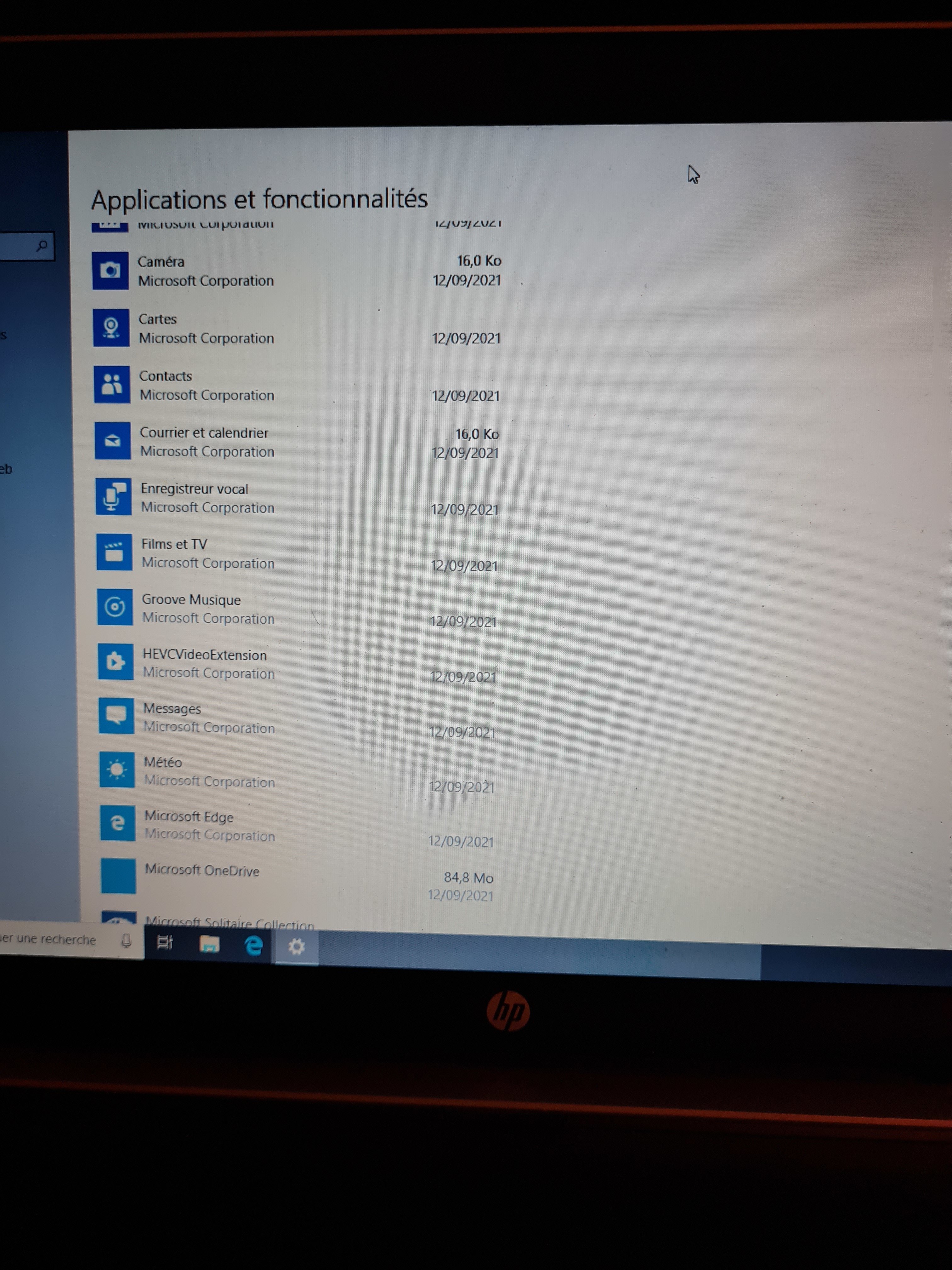Click the 12/09/2021 date for Météo
The image size is (952, 1270).
(x=462, y=787)
